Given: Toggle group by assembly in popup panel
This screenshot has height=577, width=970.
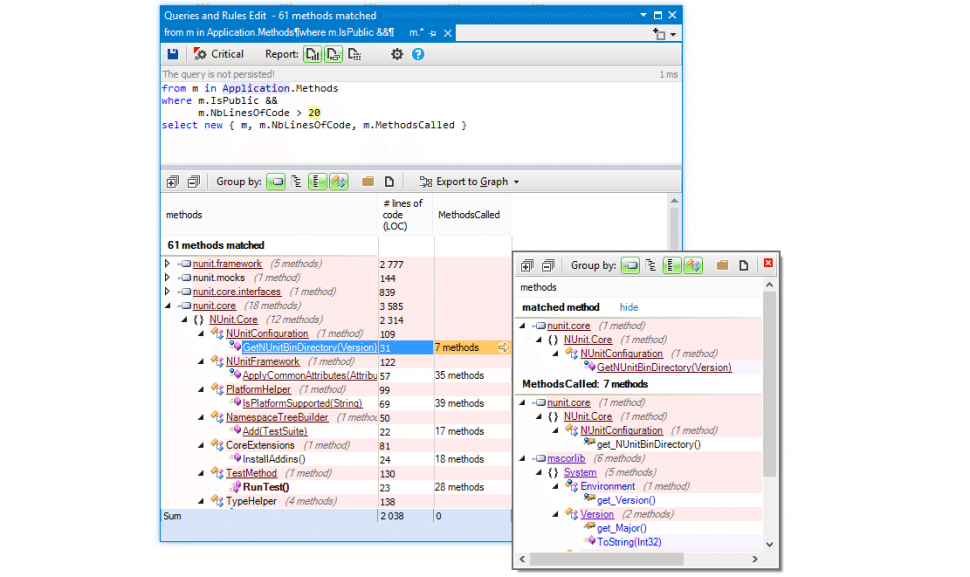Looking at the screenshot, I should tap(630, 266).
